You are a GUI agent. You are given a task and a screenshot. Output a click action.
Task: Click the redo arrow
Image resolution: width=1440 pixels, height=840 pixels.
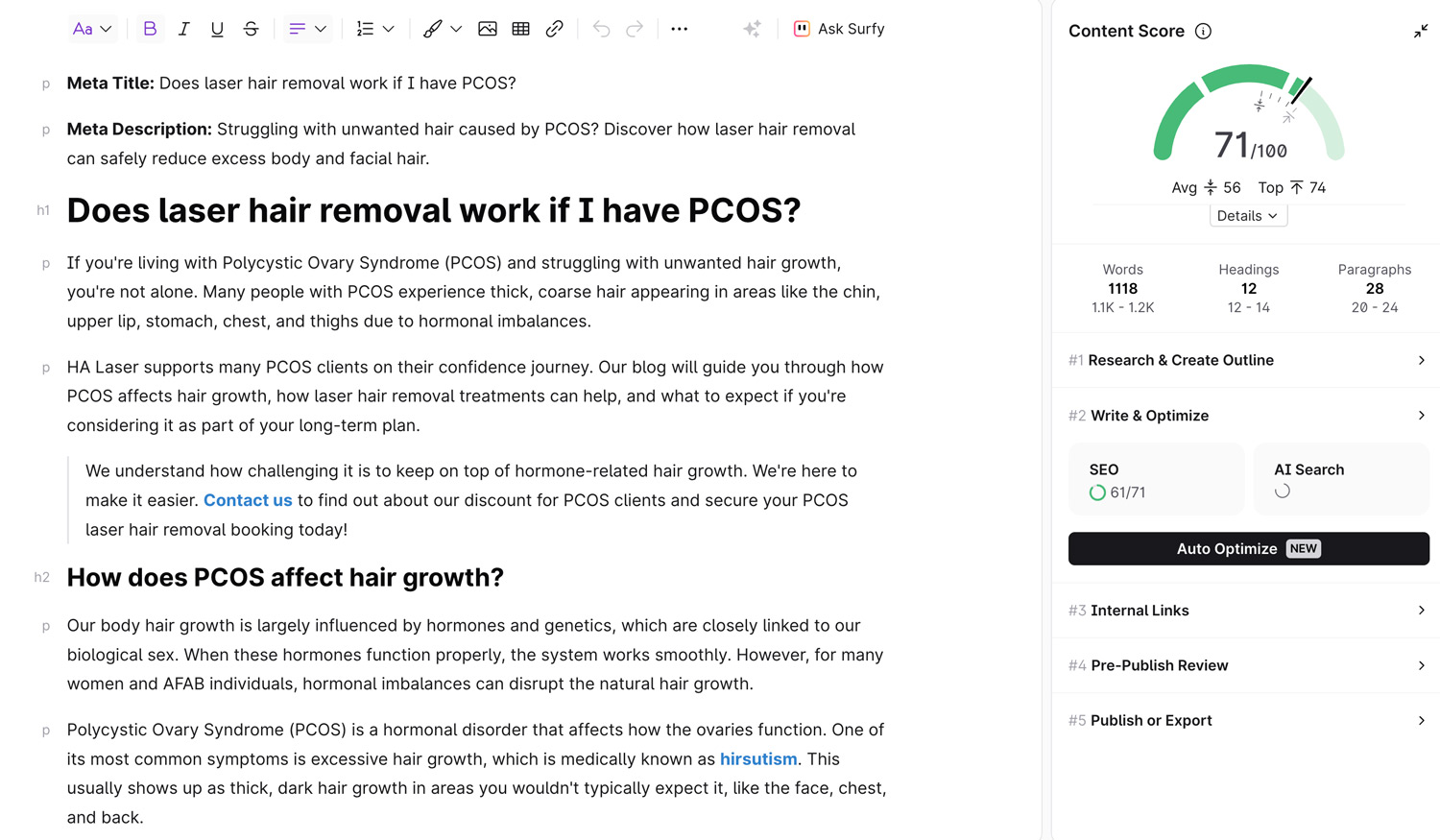635,29
